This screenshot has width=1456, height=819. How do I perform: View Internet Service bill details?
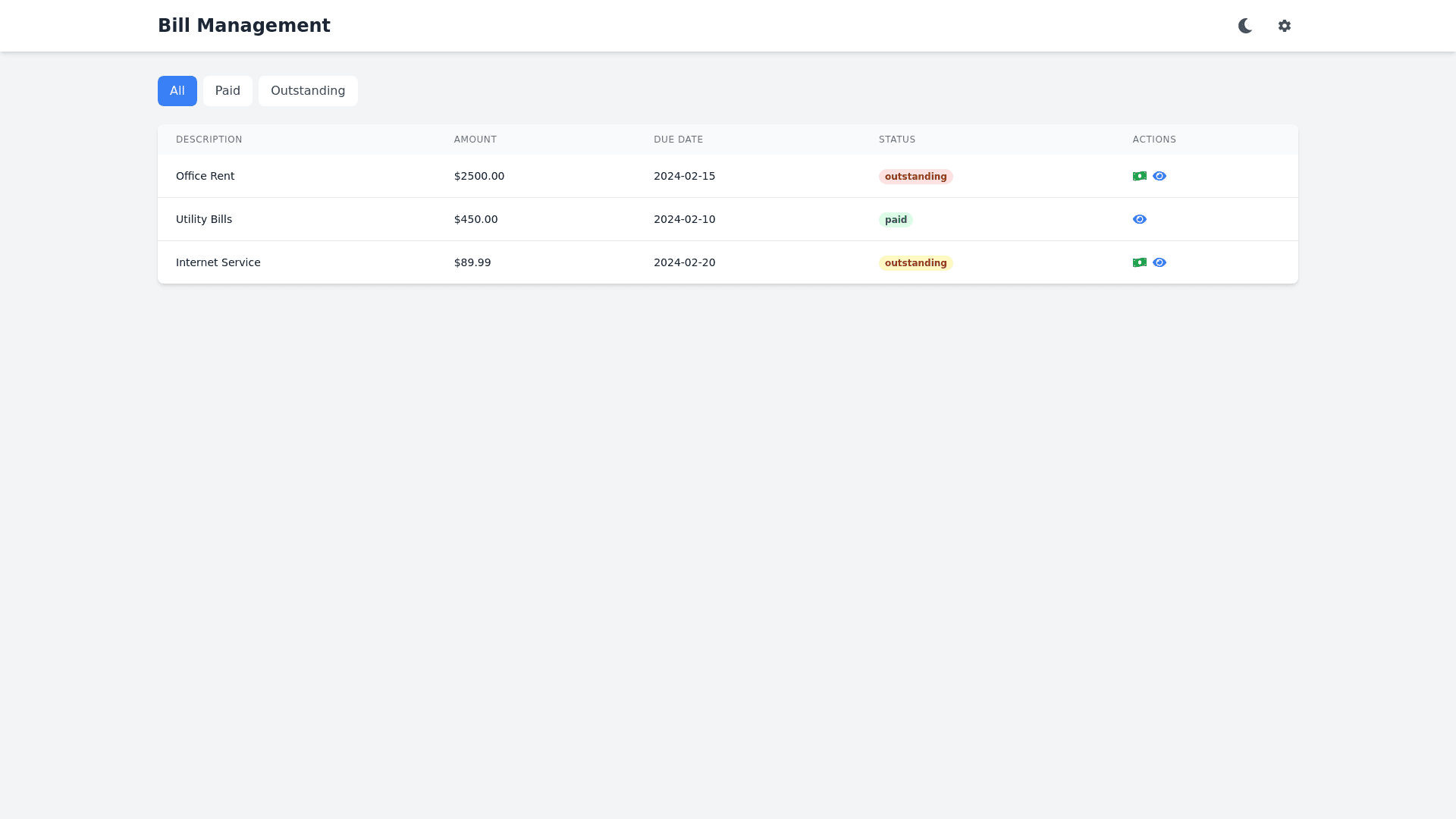(x=1159, y=262)
